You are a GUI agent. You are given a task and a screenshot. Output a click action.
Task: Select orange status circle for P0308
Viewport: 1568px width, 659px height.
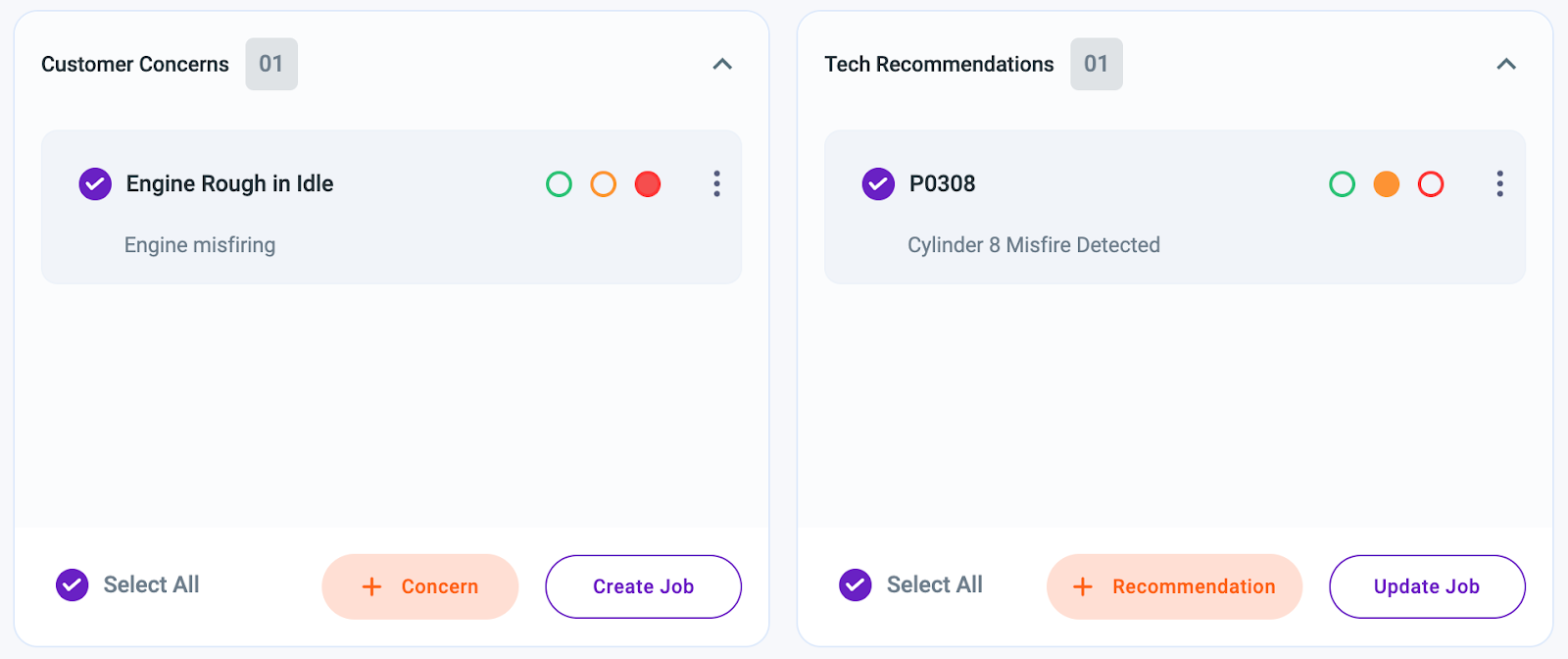click(1387, 183)
